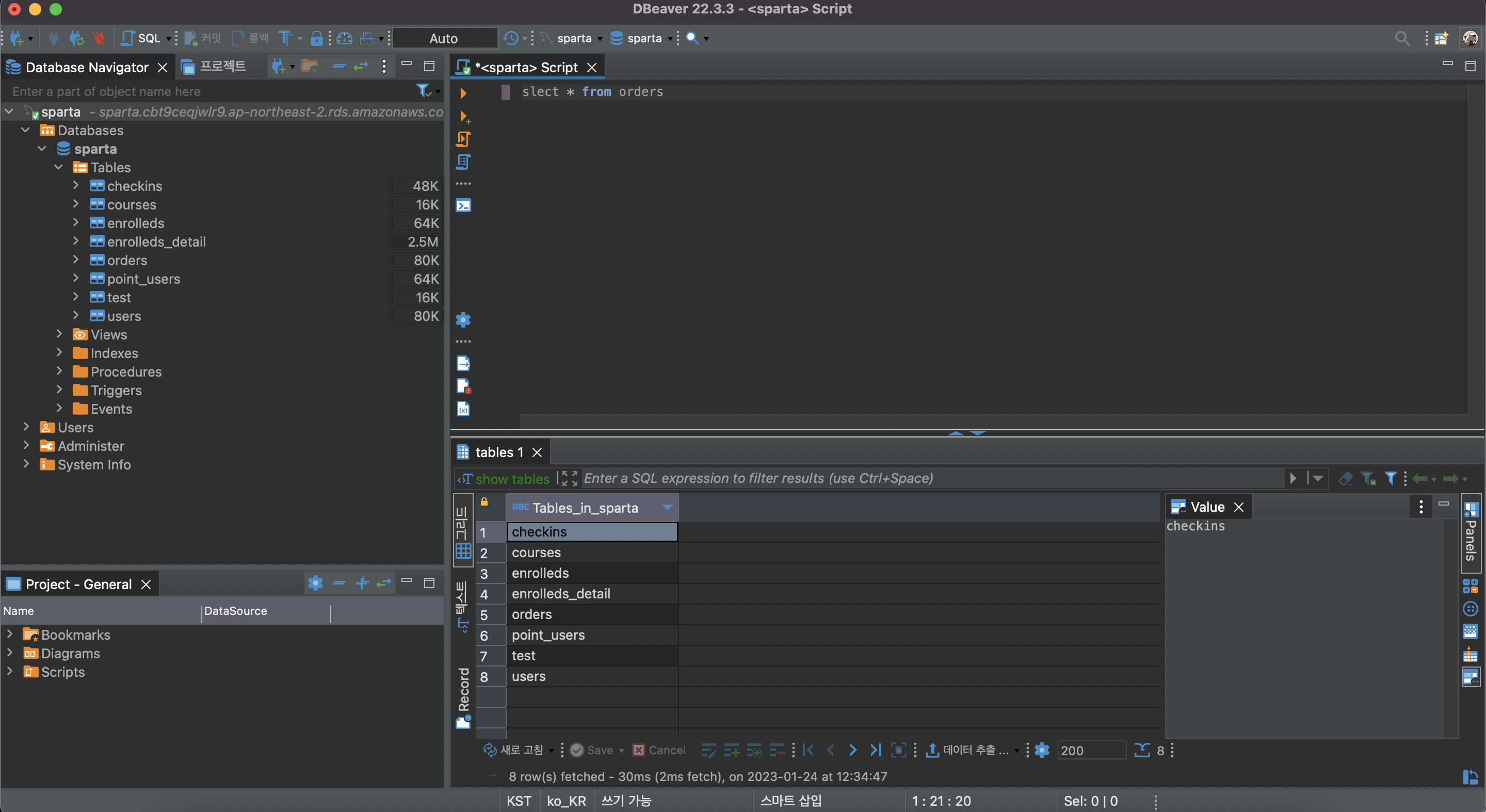
Task: Execute SQL in new tab icon
Action: pyautogui.click(x=464, y=117)
